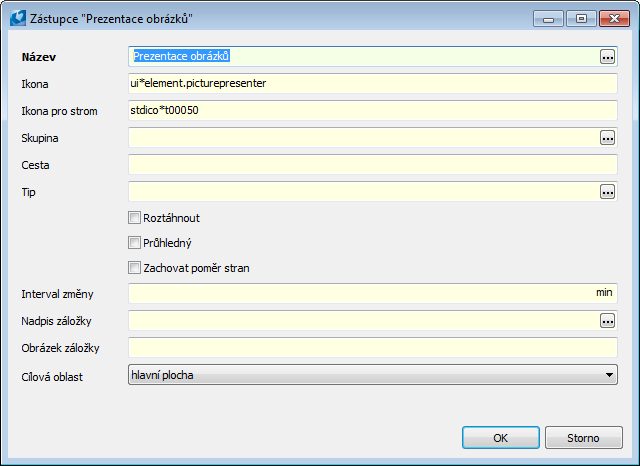Click into the Skupina text field
The height and width of the screenshot is (466, 640).
(x=364, y=138)
